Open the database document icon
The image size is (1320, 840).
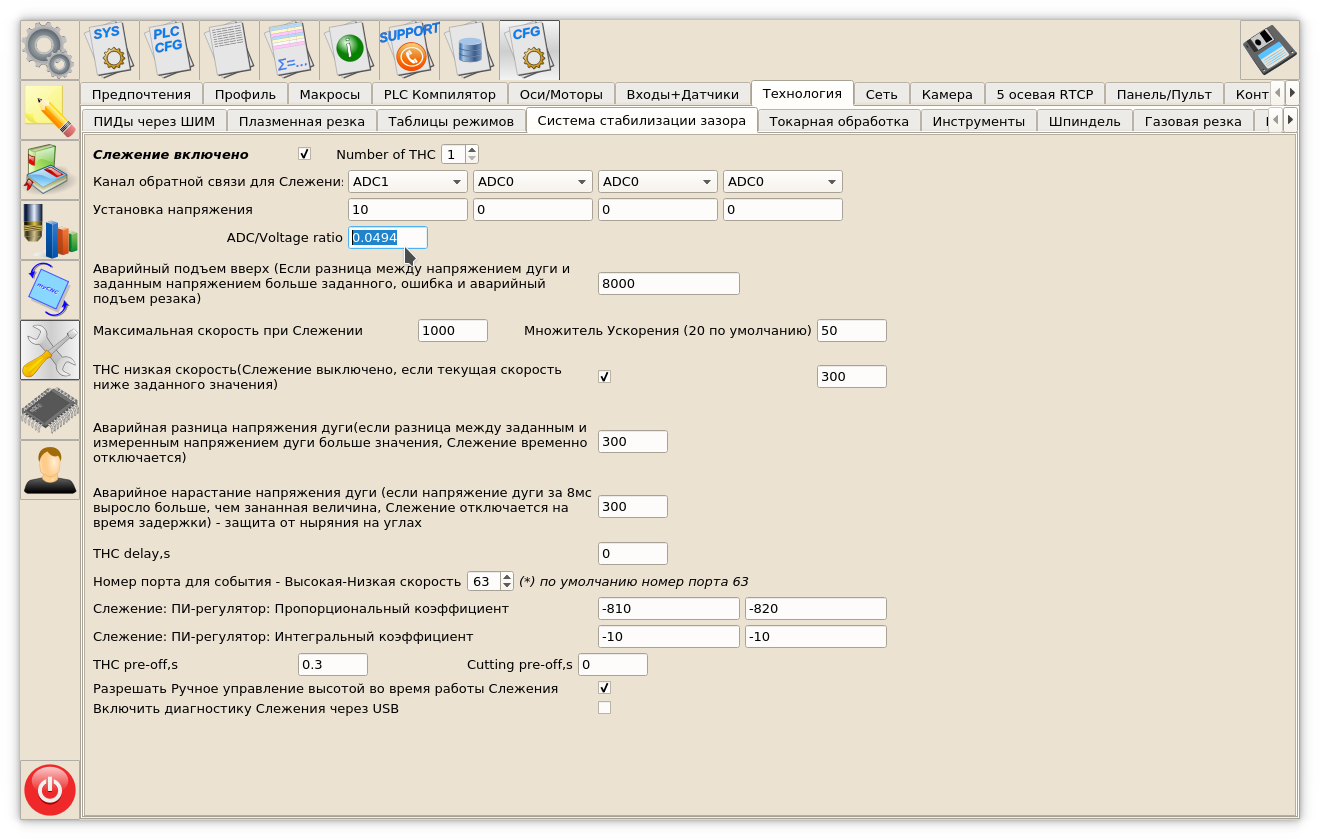pos(470,50)
